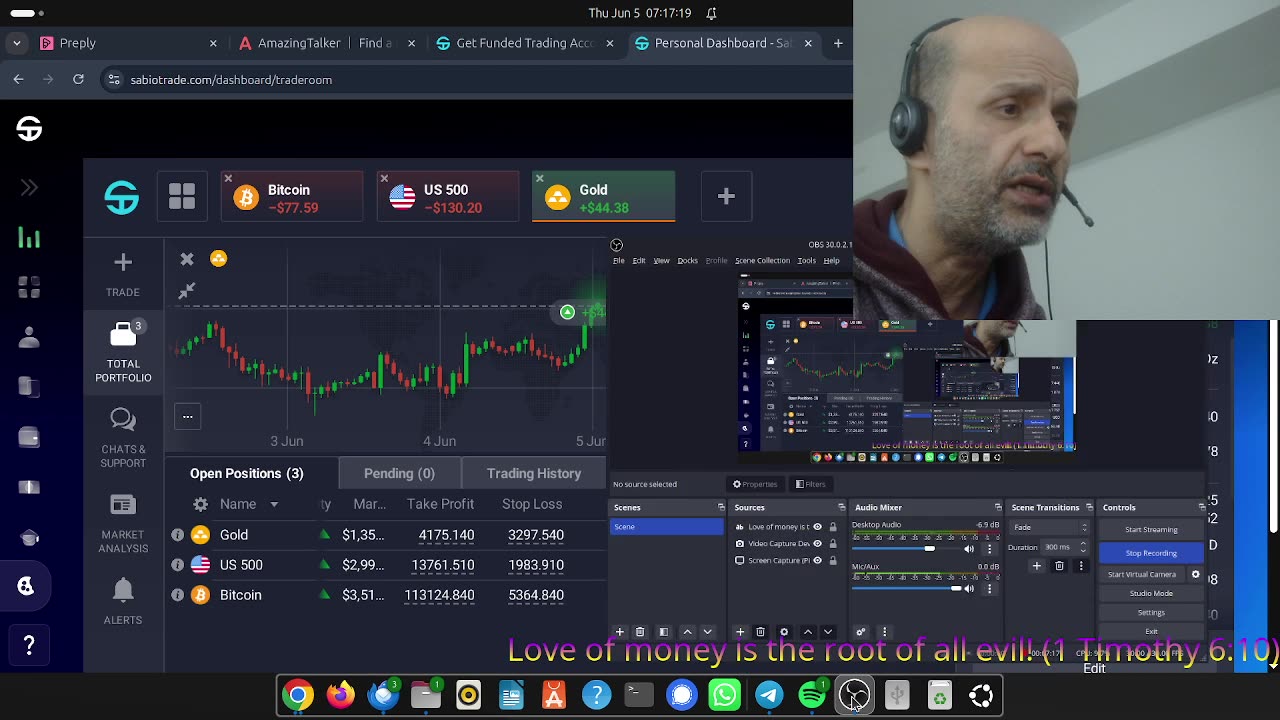Configure virtual camera gear in OBS
The image size is (1280, 720).
(1195, 574)
